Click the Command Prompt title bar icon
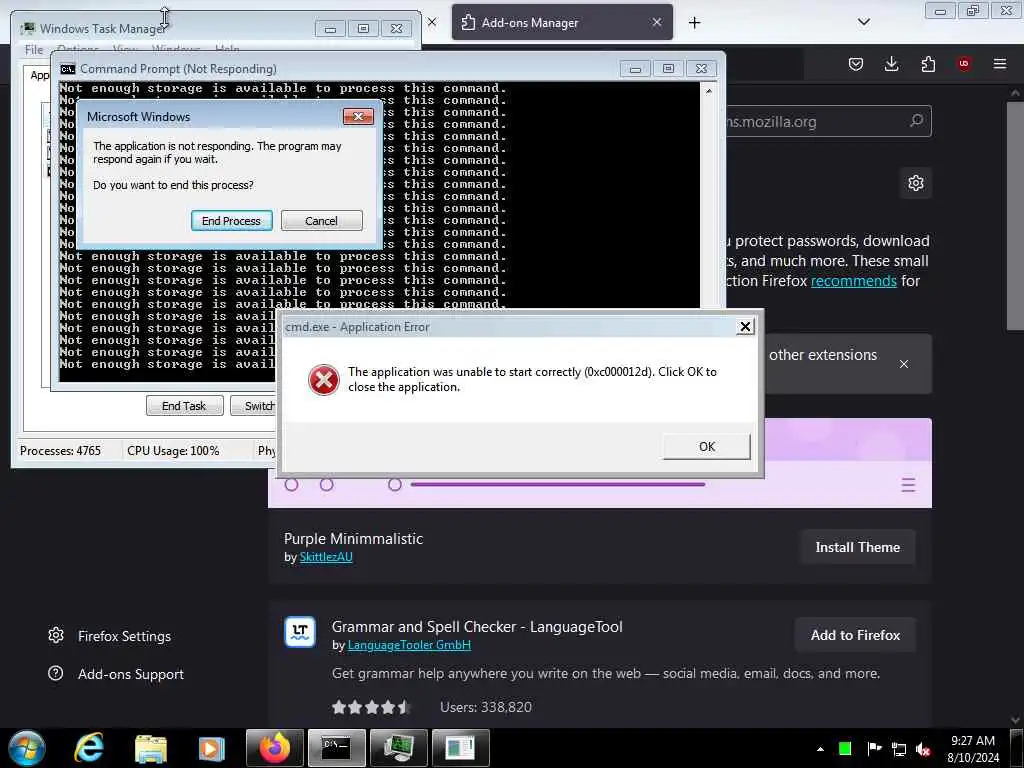 67,69
